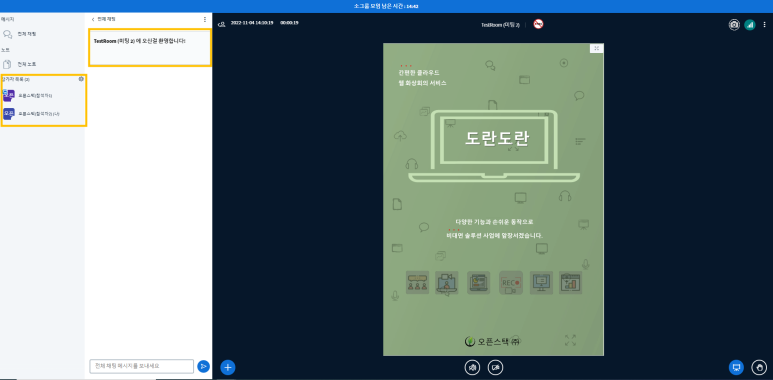Open the shared notes item
773x380 pixels.
20,64
